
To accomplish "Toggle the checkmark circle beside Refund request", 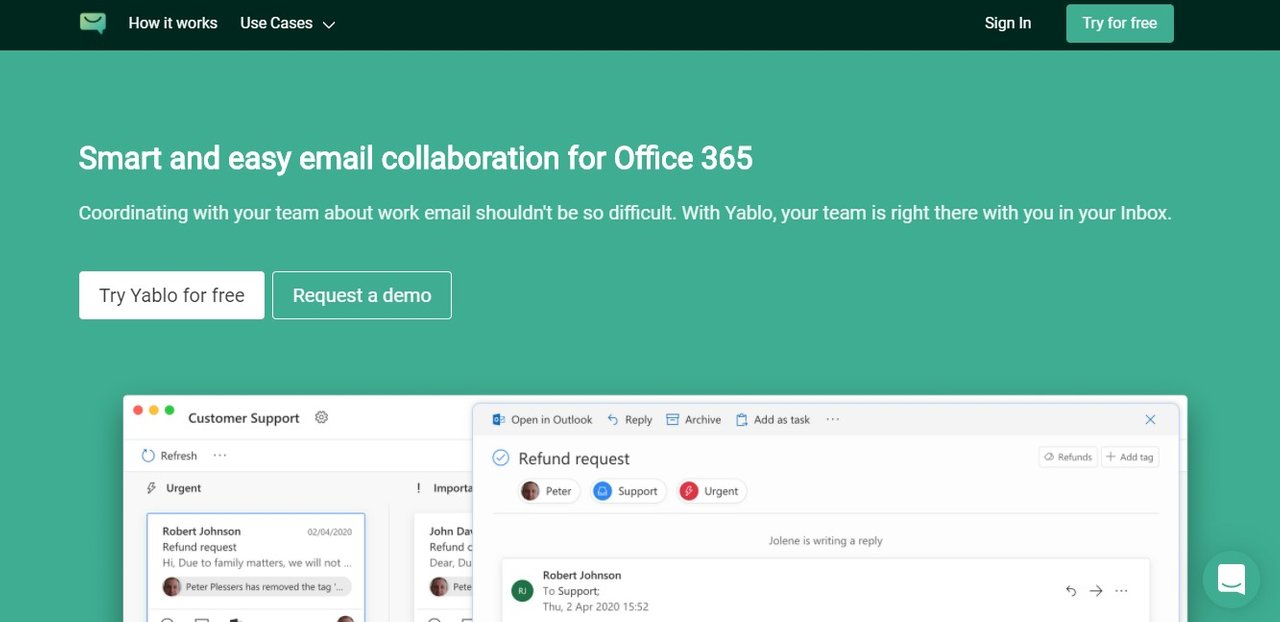I will [501, 458].
